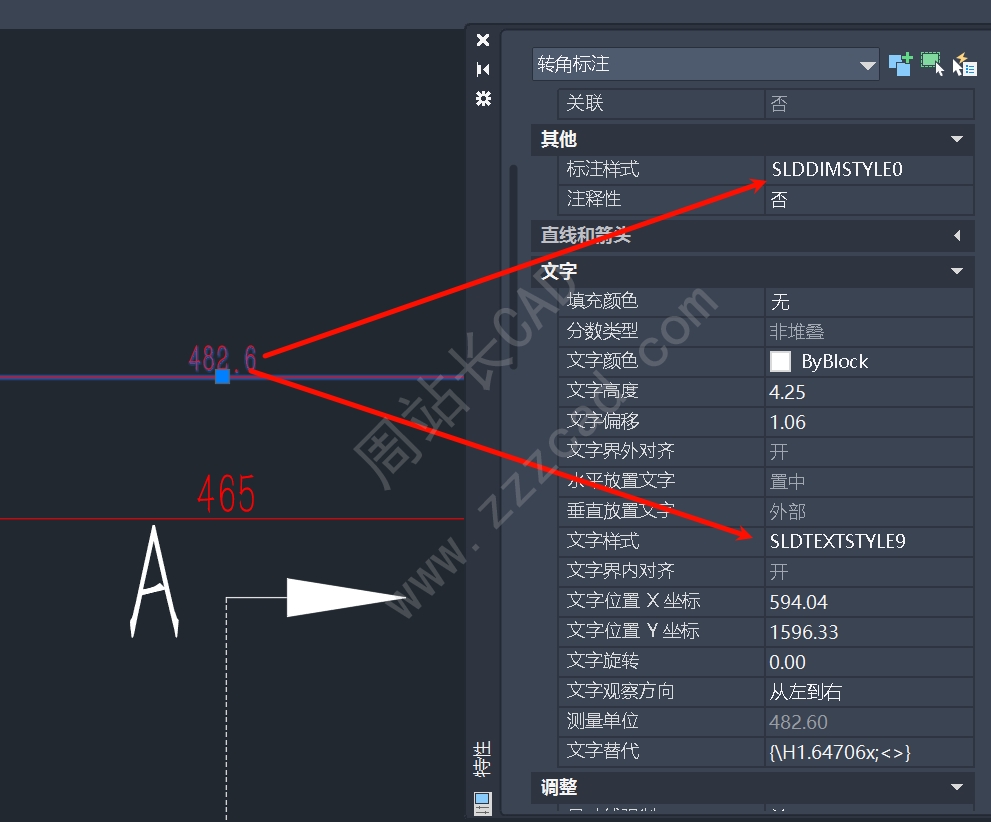Screen dimensions: 991x822
Task: Toggle the PICKADD variable icon
Action: point(900,64)
